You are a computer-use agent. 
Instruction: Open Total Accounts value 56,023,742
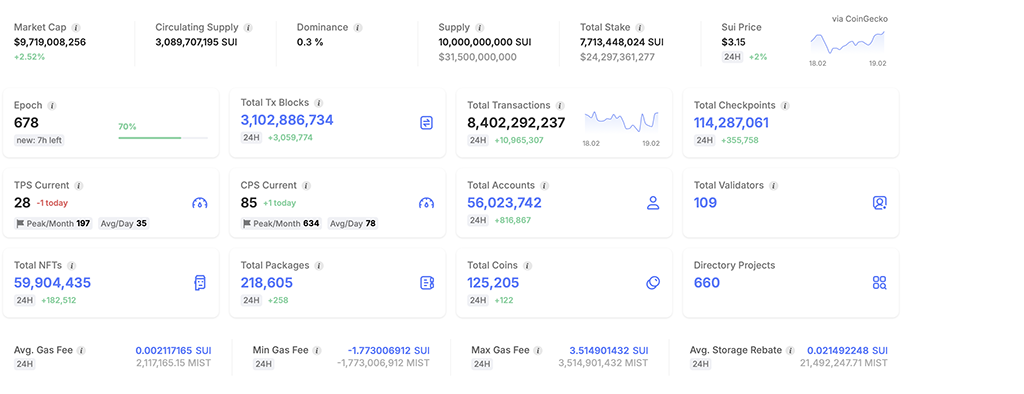pyautogui.click(x=504, y=203)
